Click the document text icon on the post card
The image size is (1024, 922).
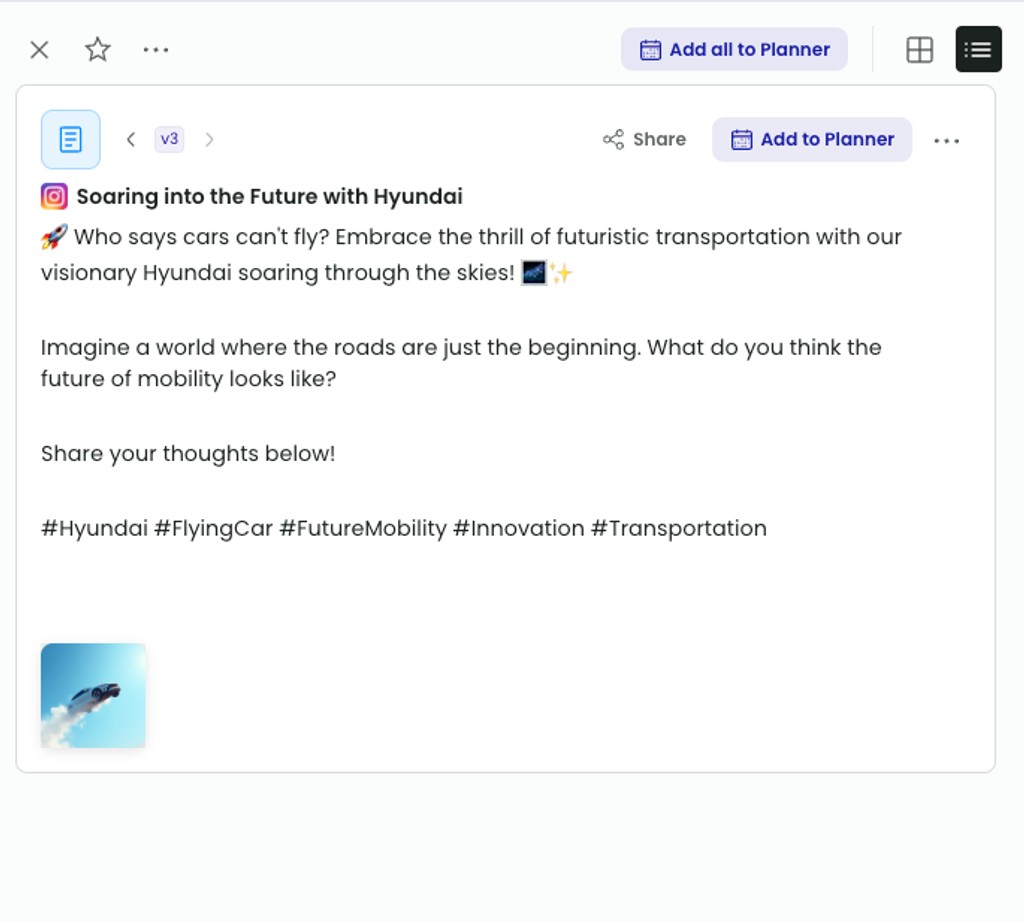71,139
